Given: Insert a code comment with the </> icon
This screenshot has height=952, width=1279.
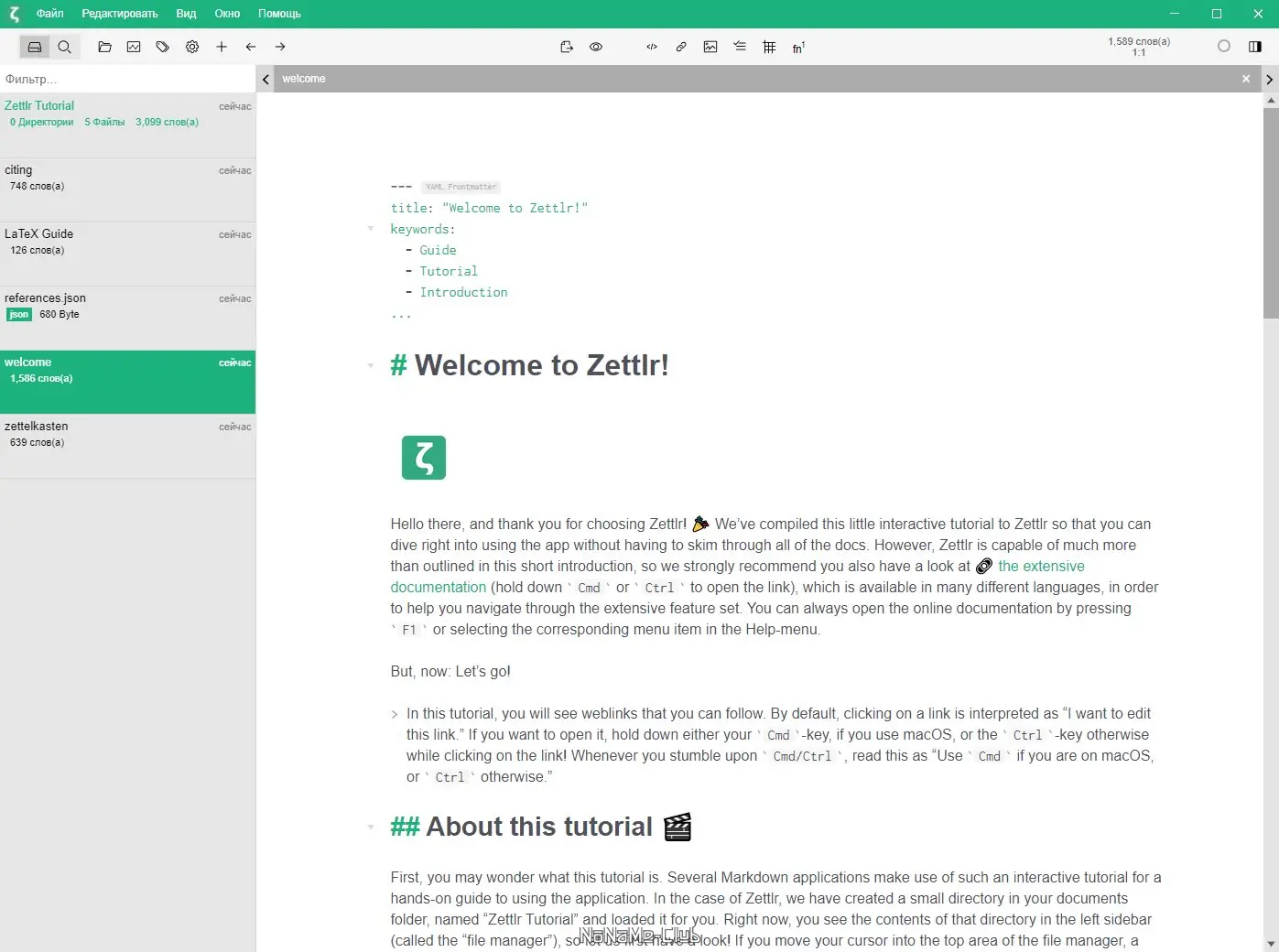Looking at the screenshot, I should [652, 47].
